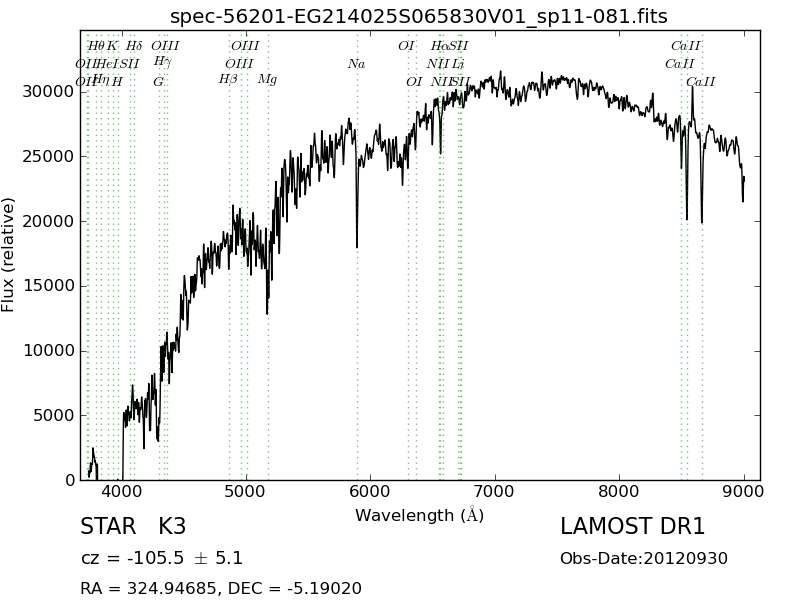Image resolution: width=800 pixels, height=600 pixels.
Task: Click the plot title 'spec-56201-EG214025S065830V01_sp11-081.fits'
Action: [x=418, y=17]
